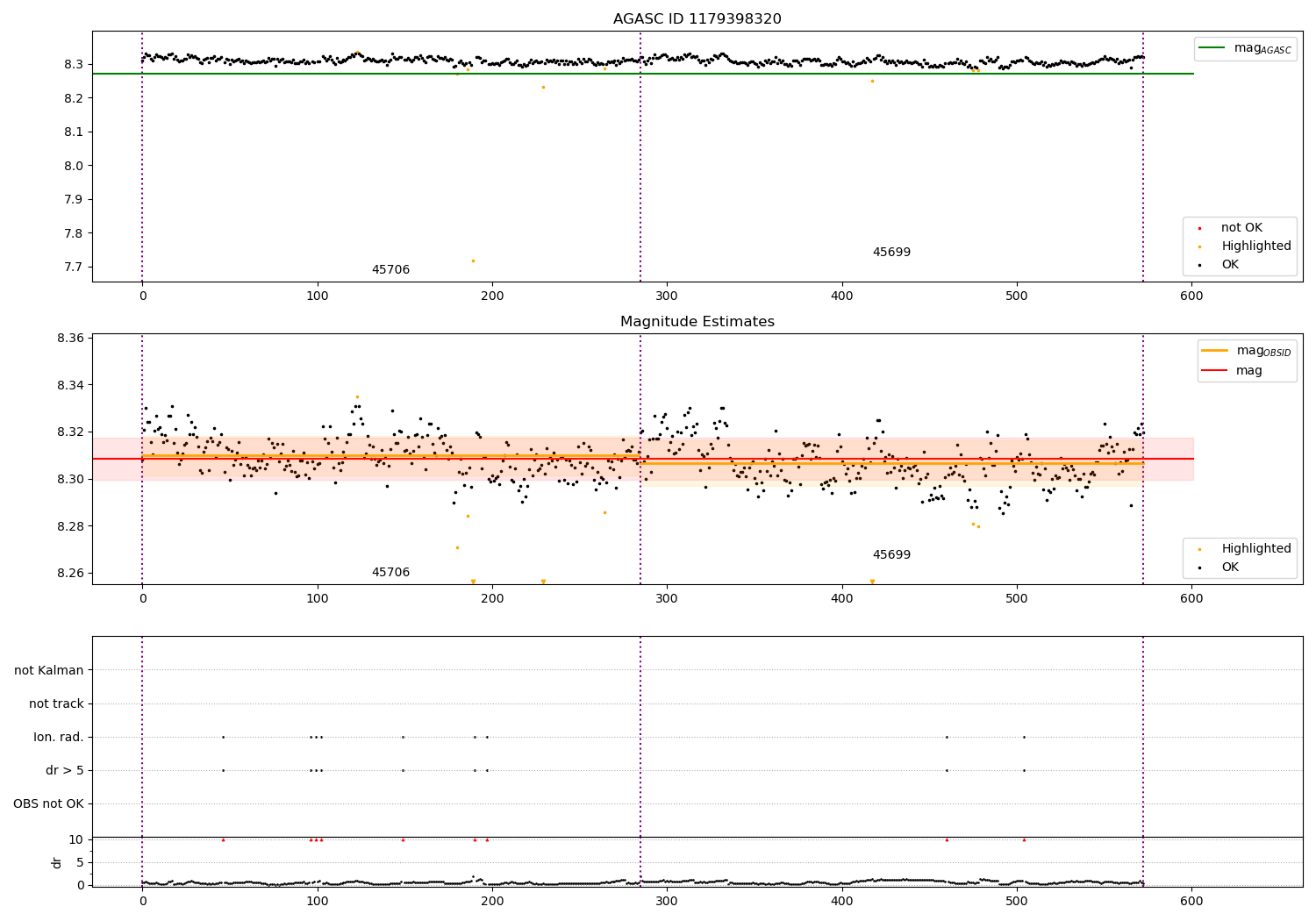Select the orange mag OBSID legend line swatch
The width and height of the screenshot is (1316, 921).
[1215, 351]
